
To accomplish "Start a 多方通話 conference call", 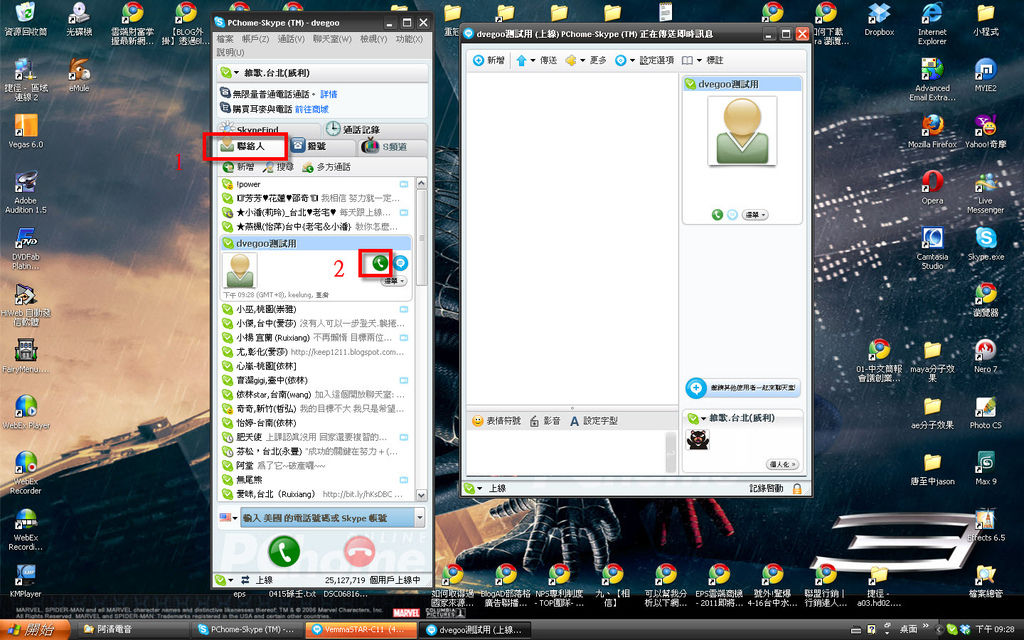I will [x=327, y=167].
